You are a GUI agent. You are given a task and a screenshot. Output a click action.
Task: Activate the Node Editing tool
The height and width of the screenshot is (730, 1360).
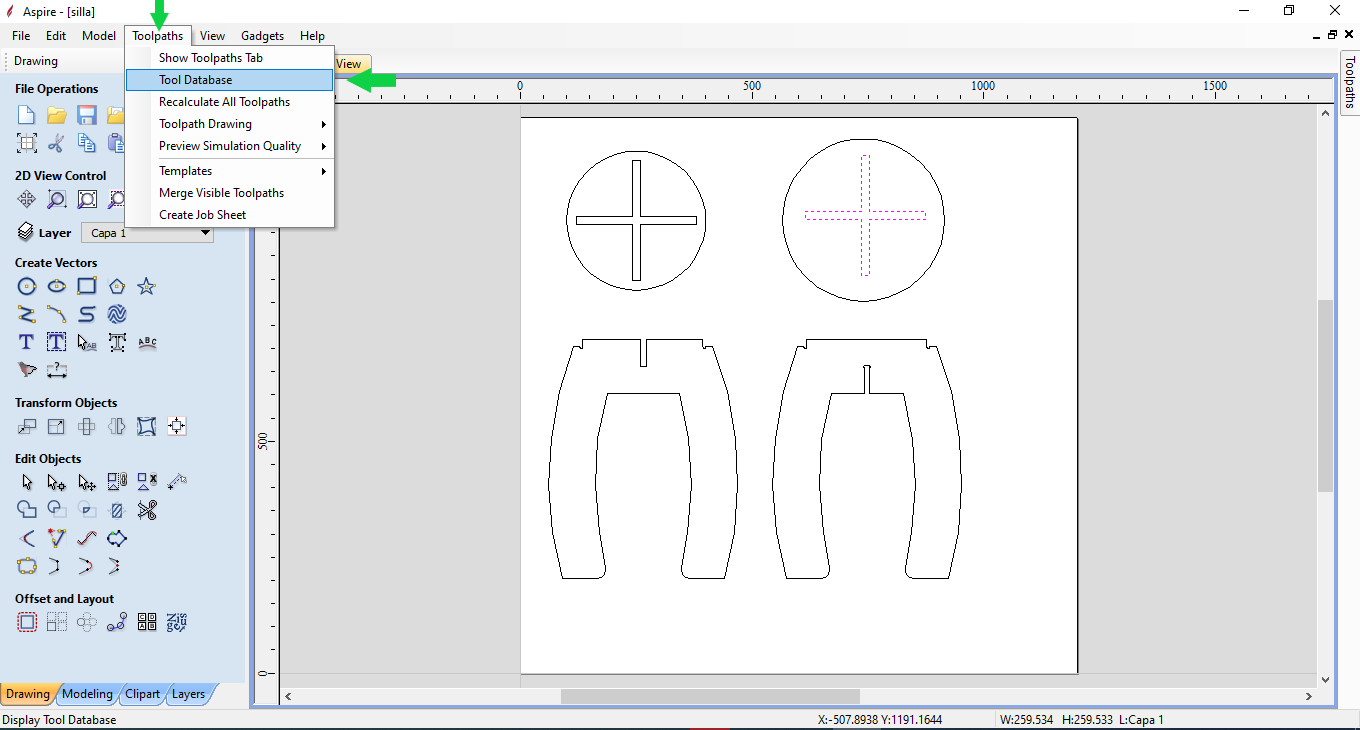(x=57, y=483)
